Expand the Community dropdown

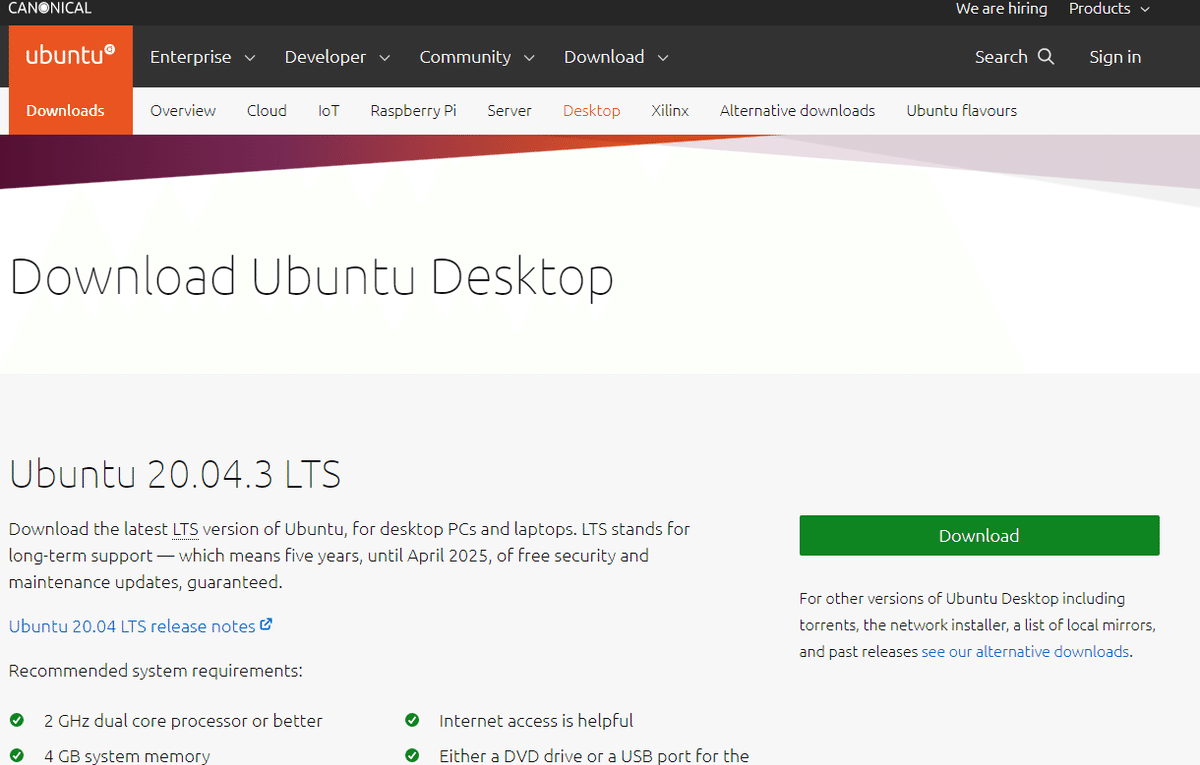click(x=477, y=57)
